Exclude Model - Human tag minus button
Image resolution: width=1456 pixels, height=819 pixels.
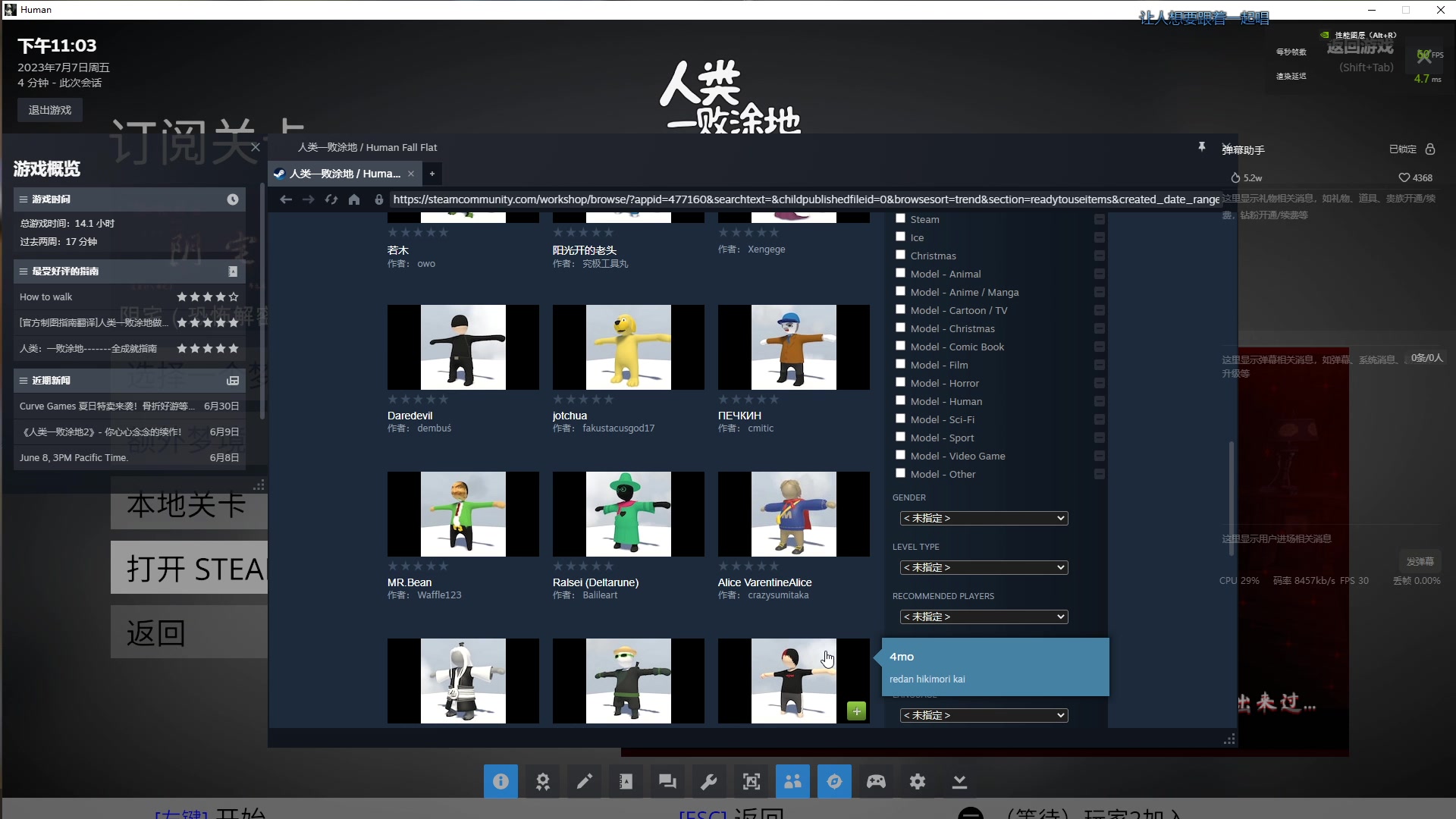(x=1100, y=401)
